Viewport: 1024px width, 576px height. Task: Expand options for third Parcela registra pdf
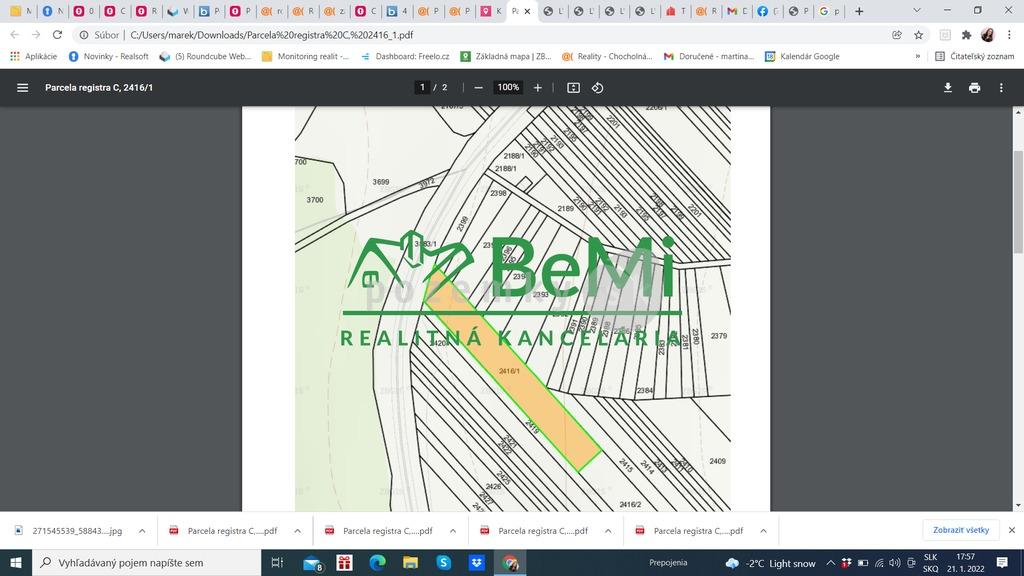tap(608, 531)
